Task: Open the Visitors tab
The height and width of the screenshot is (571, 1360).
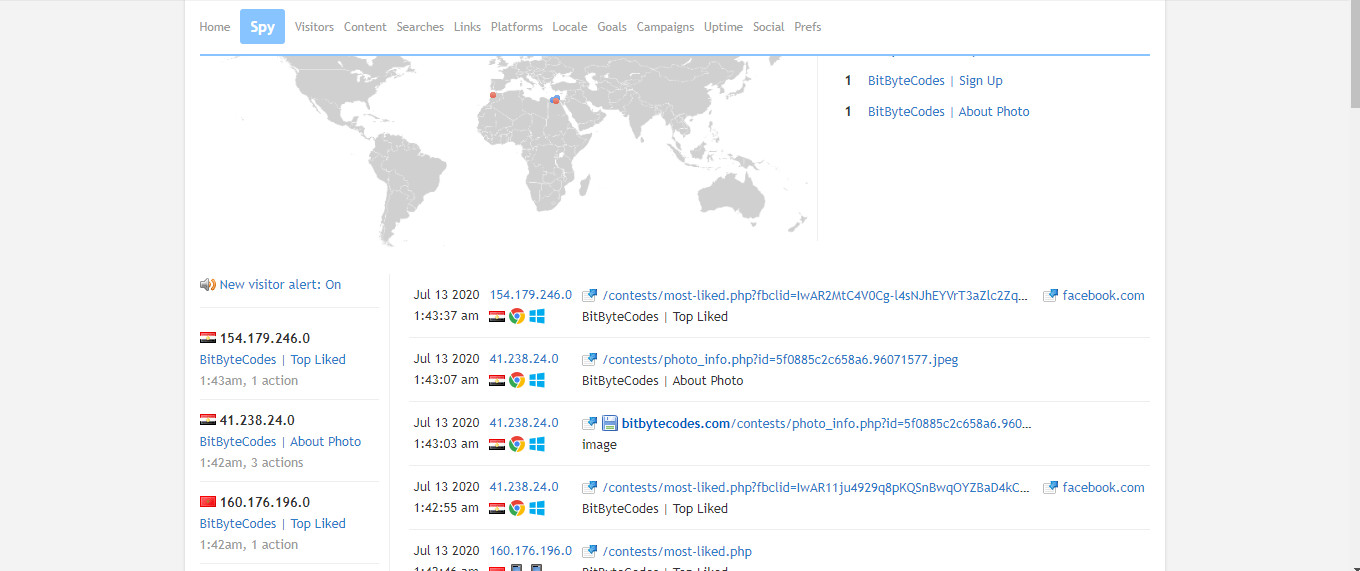Action: click(314, 27)
